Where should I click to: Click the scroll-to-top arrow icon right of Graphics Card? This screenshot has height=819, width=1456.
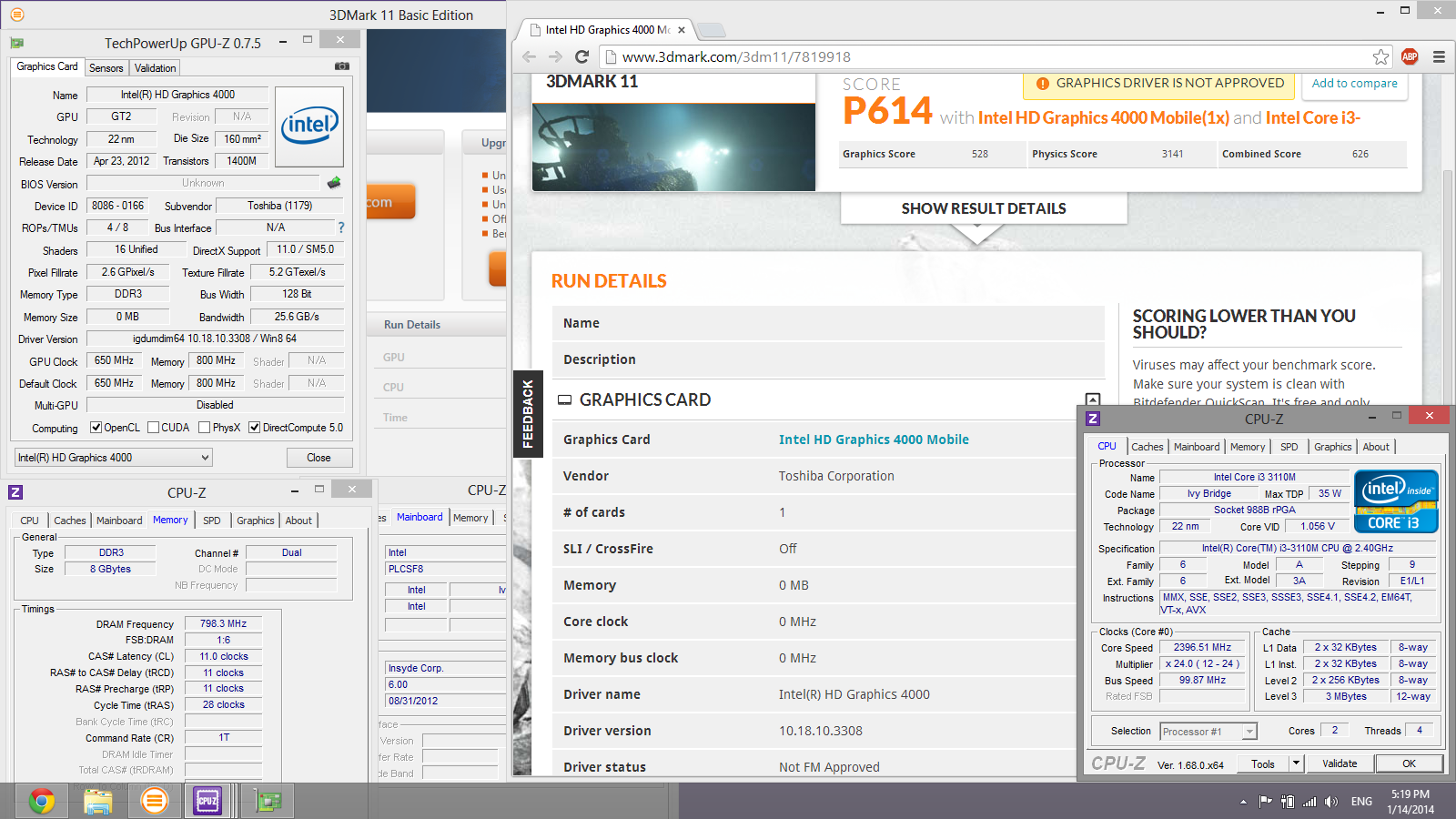1093,399
